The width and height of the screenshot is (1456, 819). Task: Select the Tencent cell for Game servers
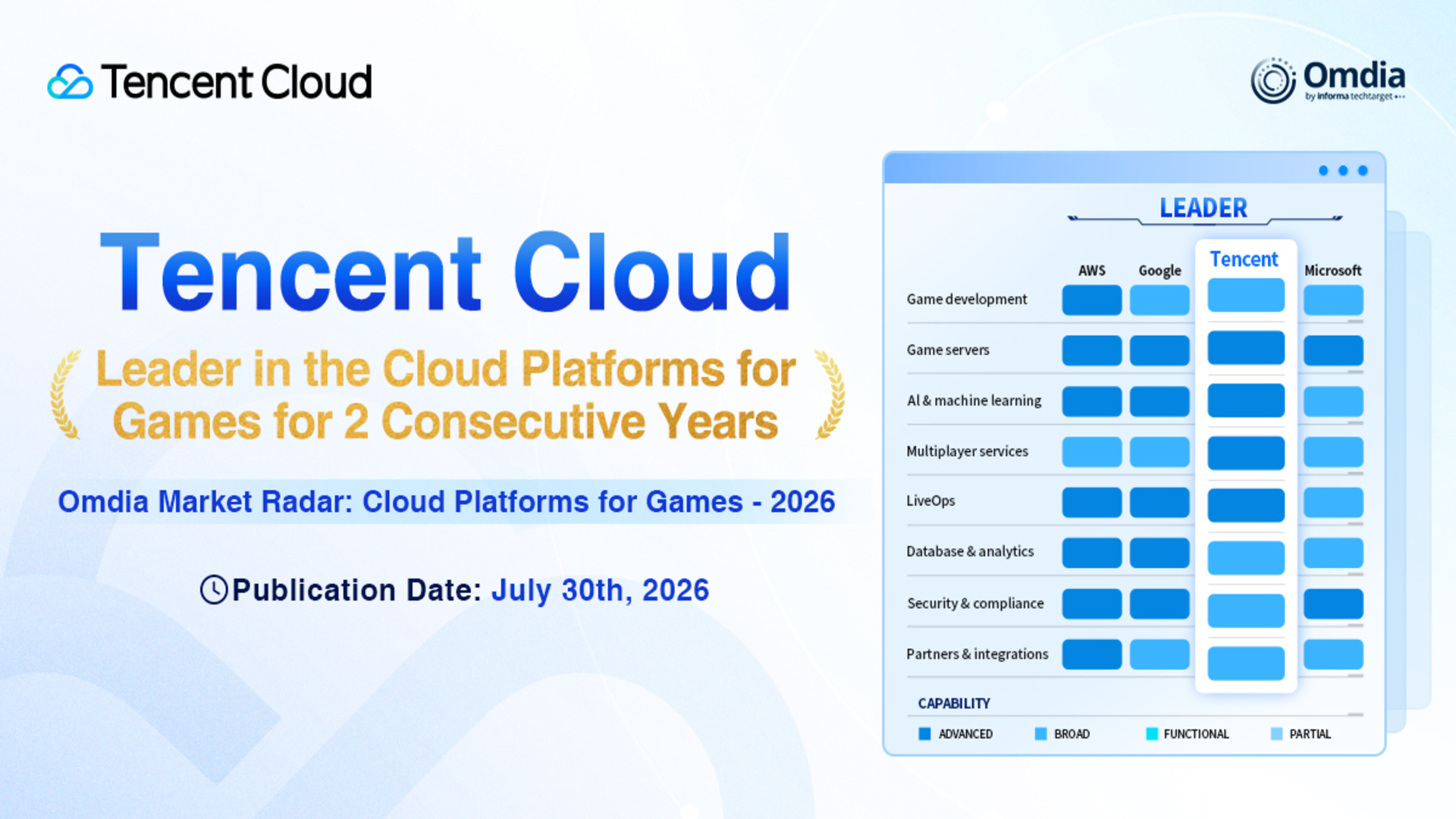coord(1246,348)
